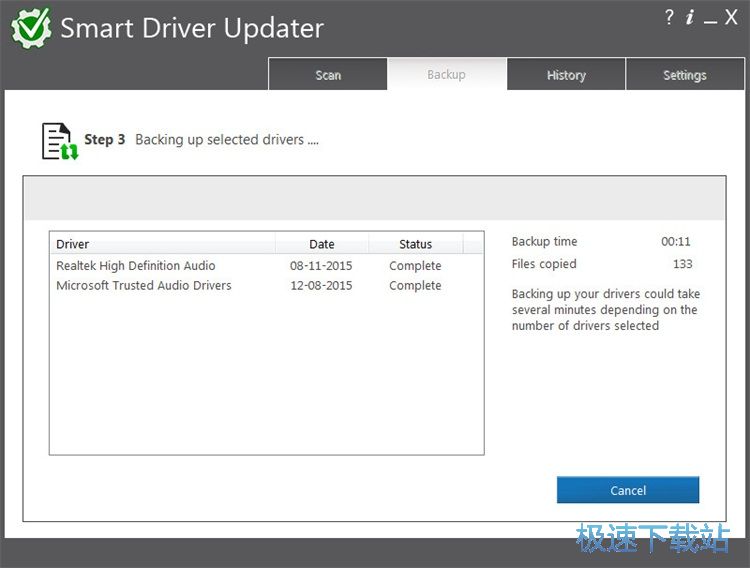Open the History tab
The height and width of the screenshot is (568, 750).
(566, 75)
